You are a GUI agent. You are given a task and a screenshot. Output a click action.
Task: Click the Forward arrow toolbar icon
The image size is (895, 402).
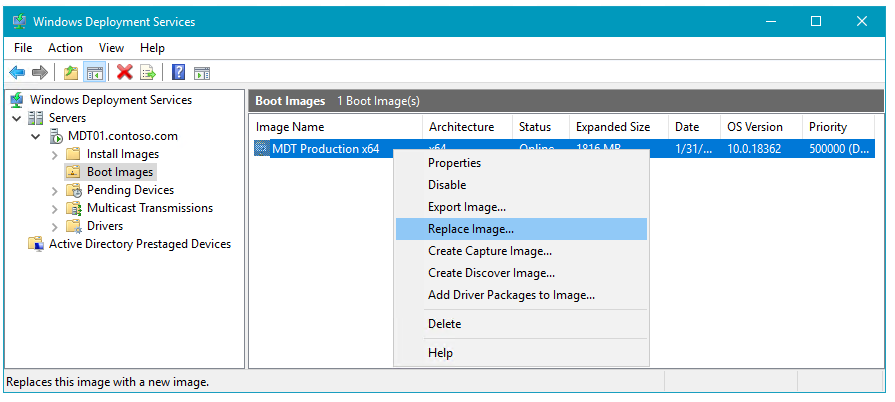pos(40,72)
